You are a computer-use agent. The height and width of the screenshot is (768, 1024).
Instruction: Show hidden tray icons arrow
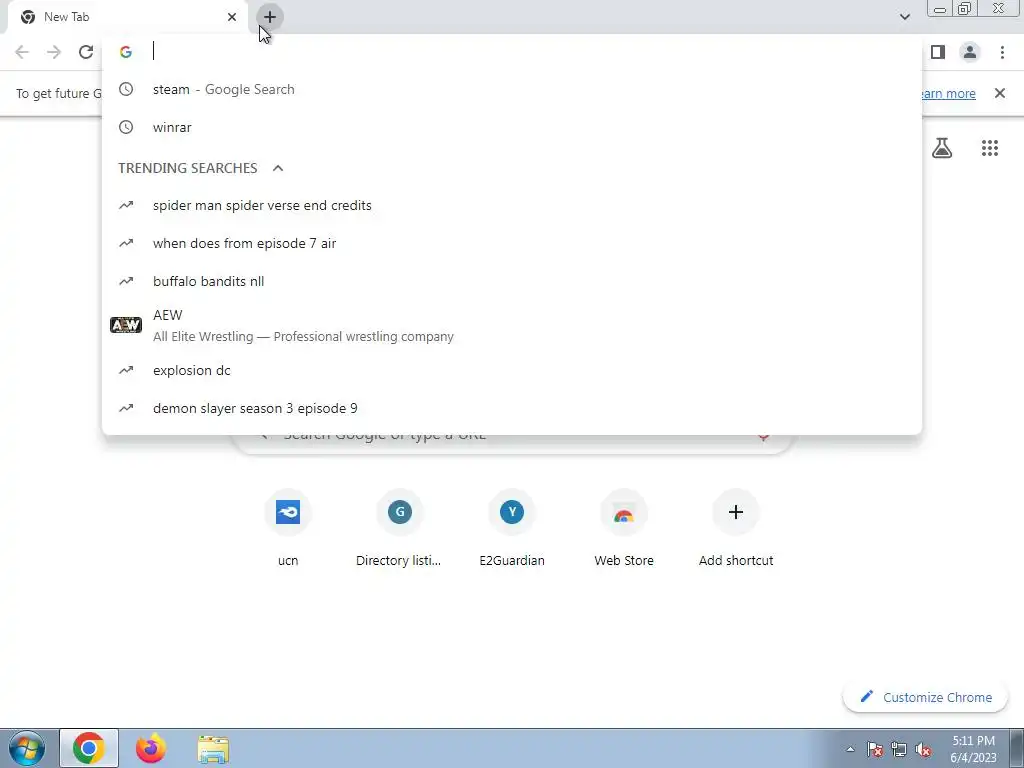coord(850,749)
